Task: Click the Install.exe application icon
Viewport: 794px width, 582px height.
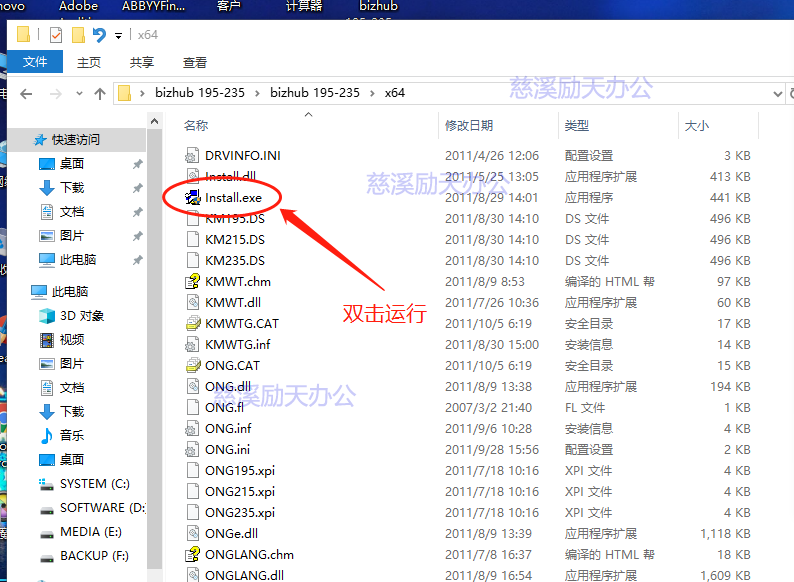Action: point(194,198)
